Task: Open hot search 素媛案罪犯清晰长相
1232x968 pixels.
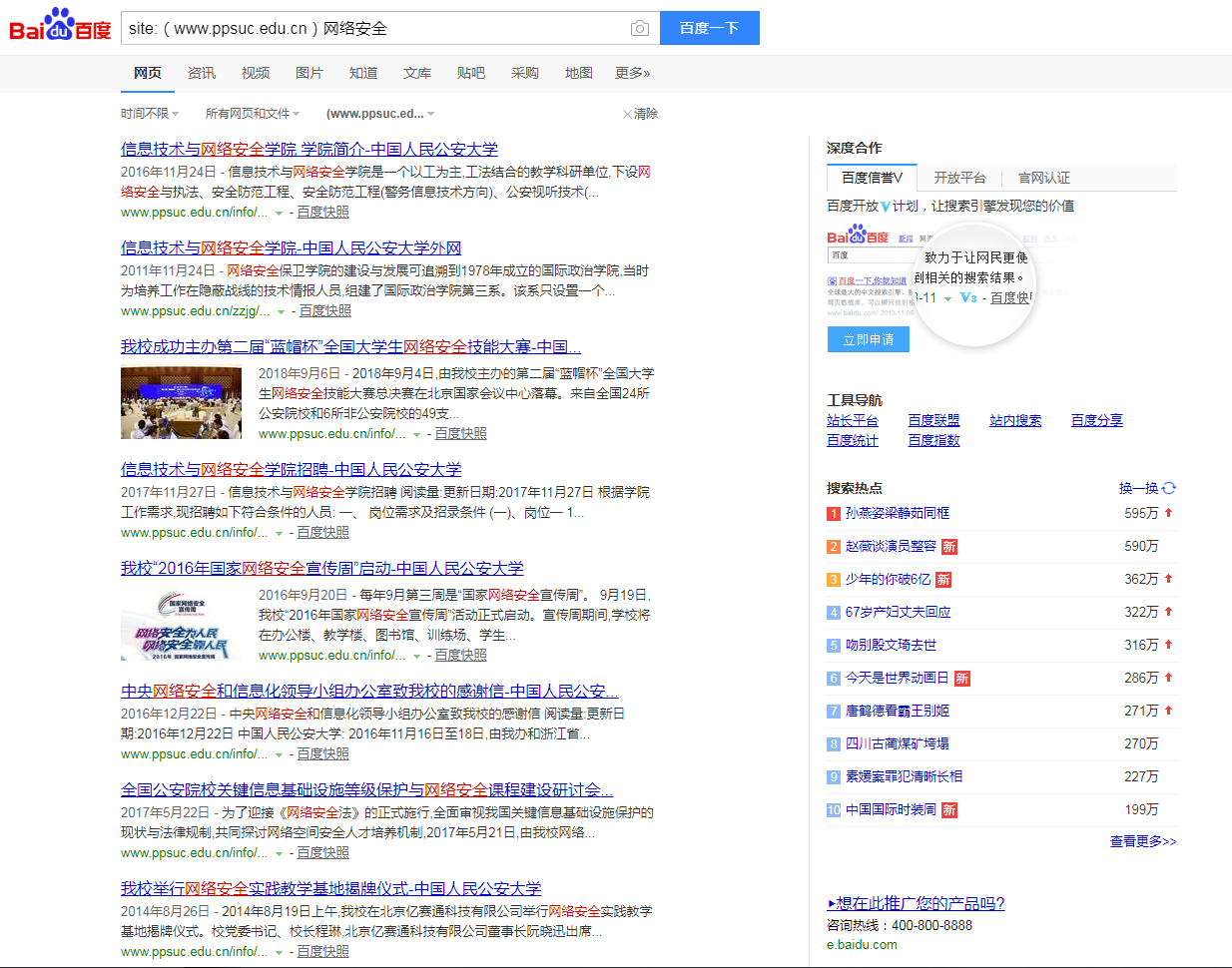Action: (x=905, y=777)
